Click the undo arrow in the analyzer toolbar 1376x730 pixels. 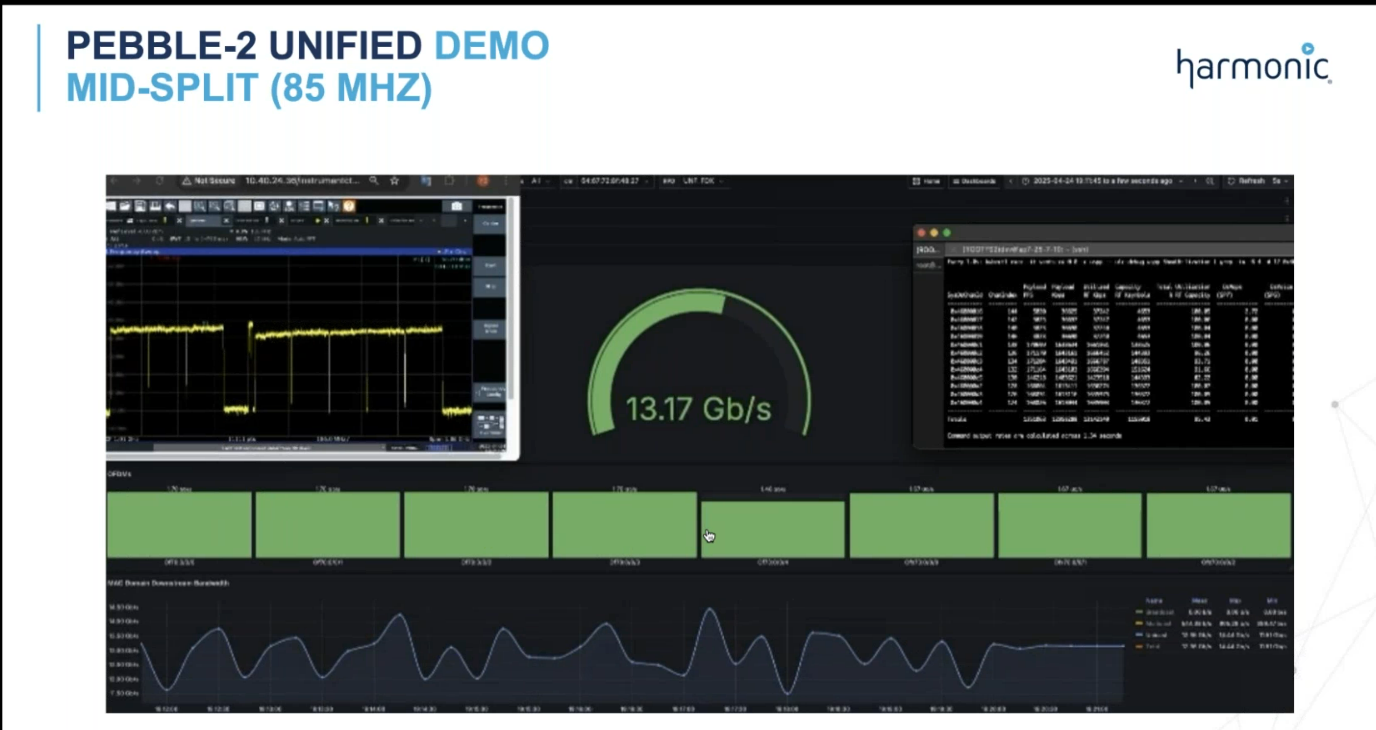pyautogui.click(x=170, y=206)
